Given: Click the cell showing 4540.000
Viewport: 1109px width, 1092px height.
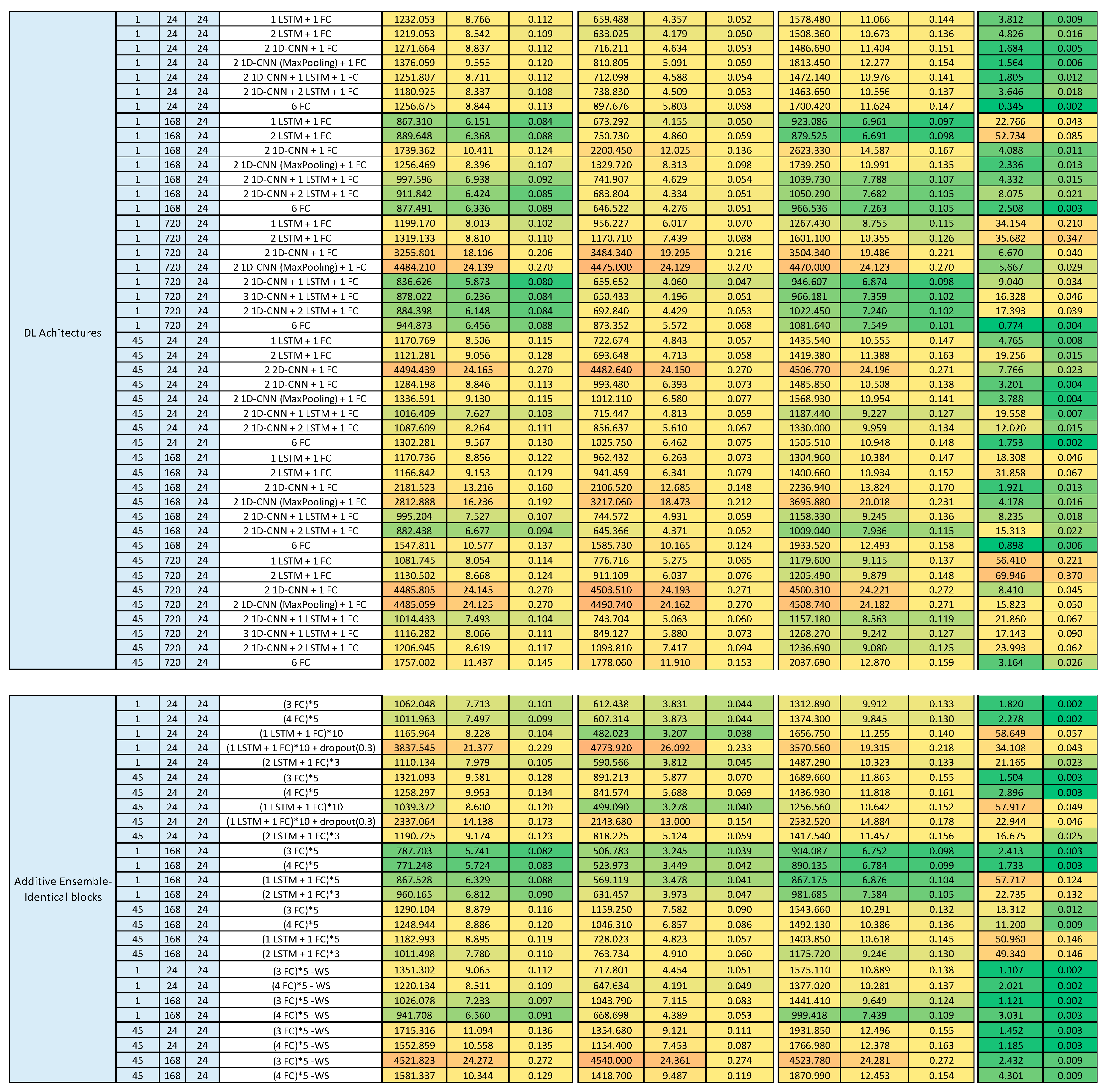Looking at the screenshot, I should pos(611,1061).
